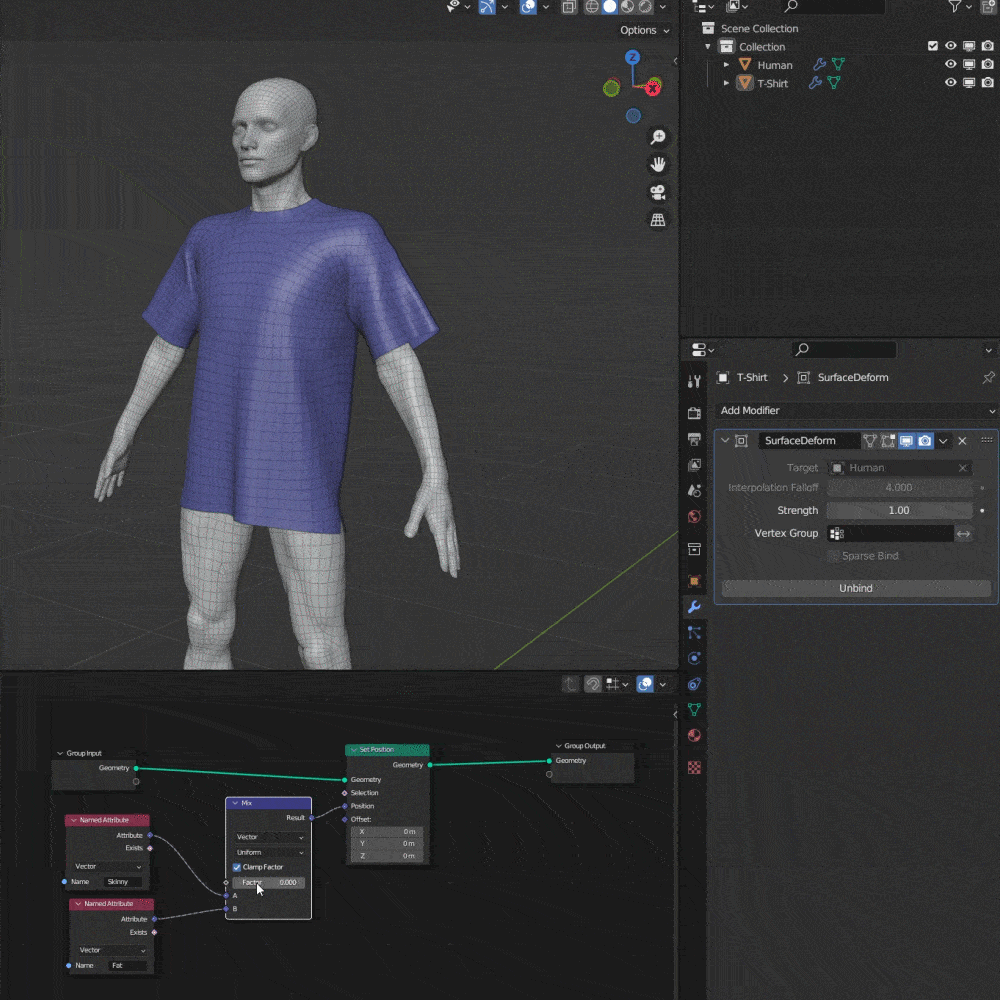
Task: Open the Add Modifier dropdown
Action: coord(855,411)
